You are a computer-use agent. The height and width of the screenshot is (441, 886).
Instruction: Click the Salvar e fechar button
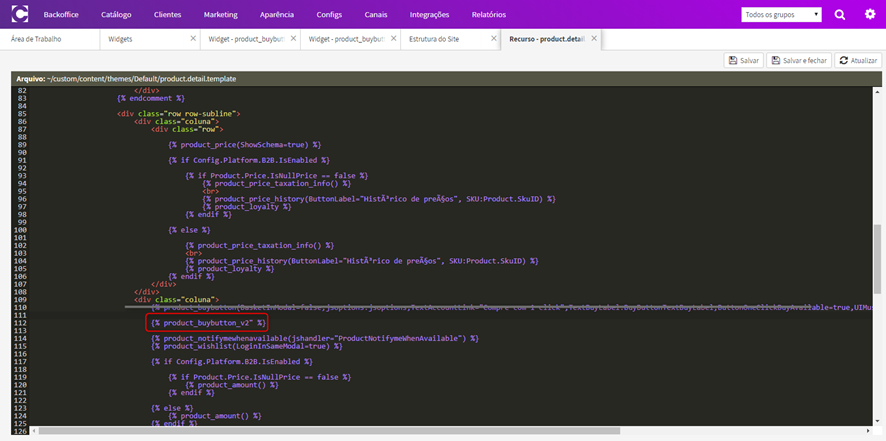tap(799, 60)
